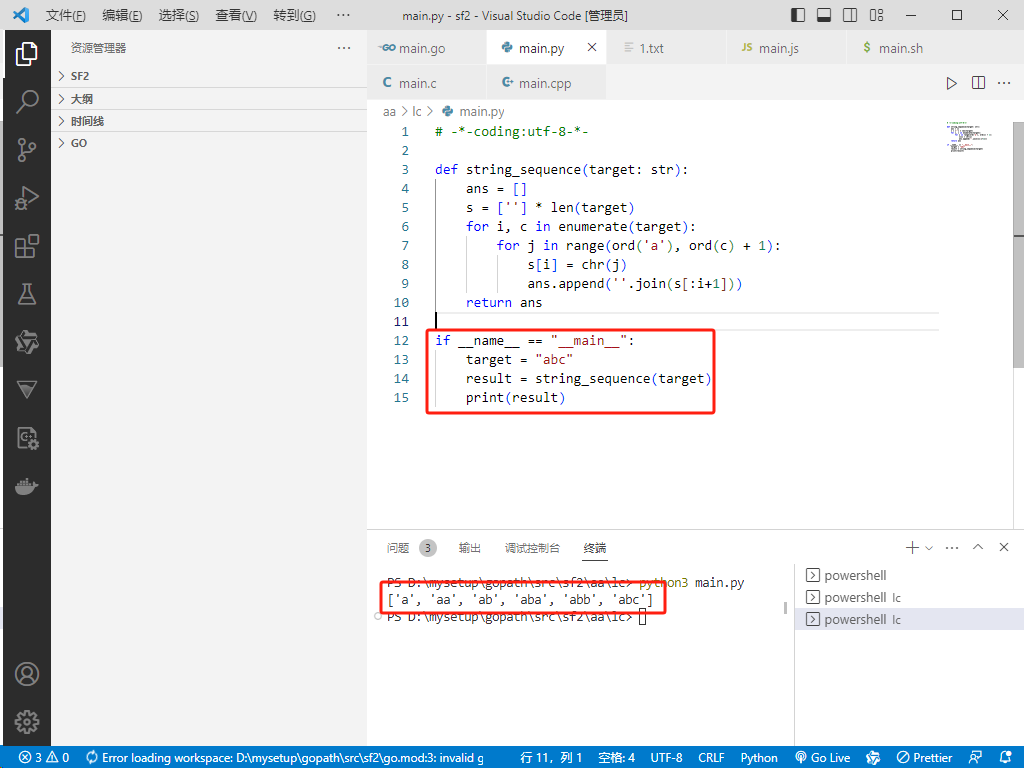
Task: Open the 选择(S) menu
Action: pyautogui.click(x=178, y=15)
